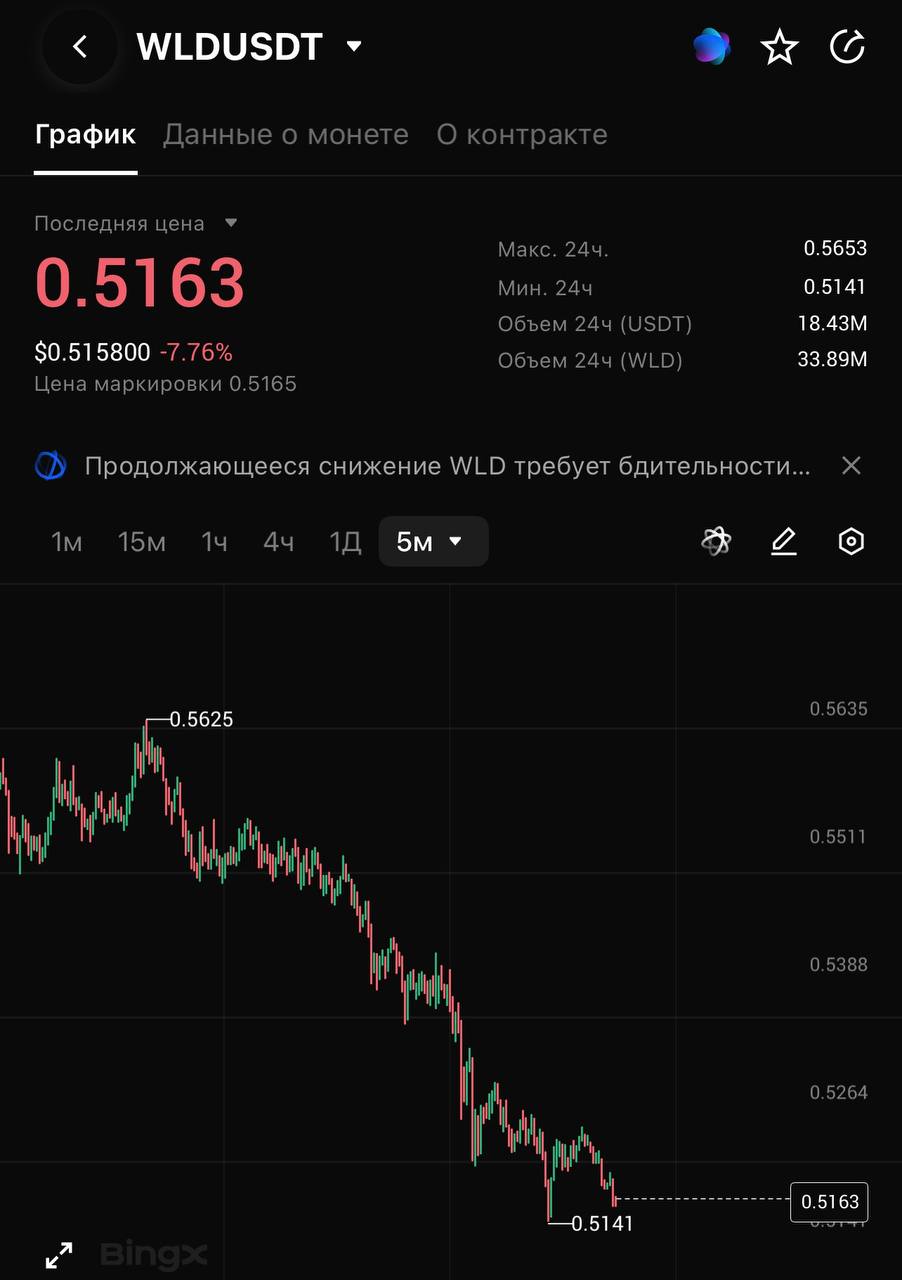Expand the Последняя цена price type dropdown
Screen dimensions: 902x1280
(231, 223)
